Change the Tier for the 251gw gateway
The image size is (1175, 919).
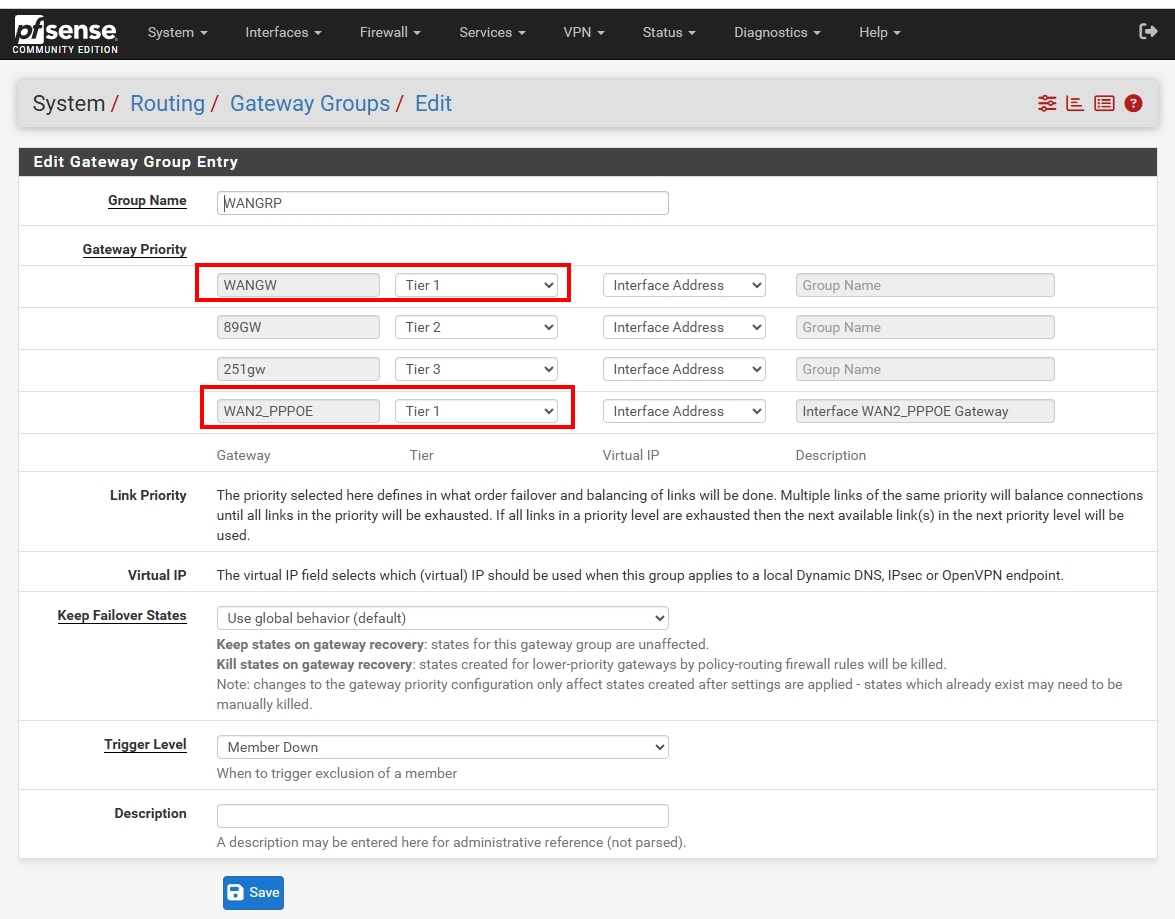click(x=476, y=369)
